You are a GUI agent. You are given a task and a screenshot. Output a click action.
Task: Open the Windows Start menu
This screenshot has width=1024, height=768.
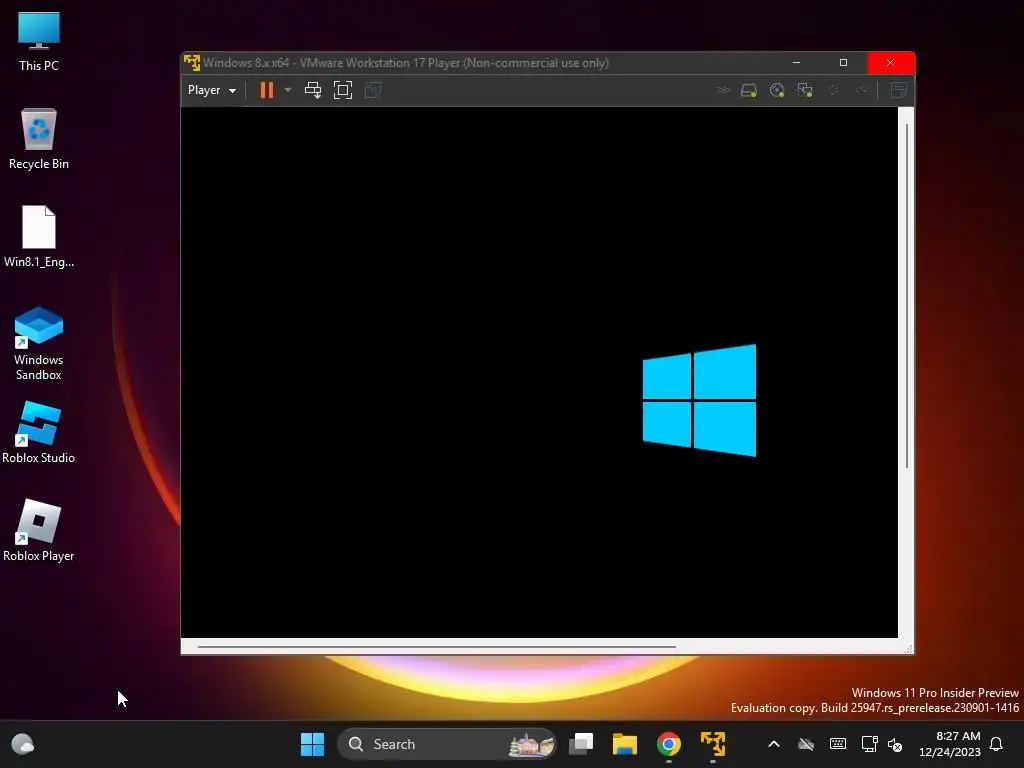coord(312,744)
